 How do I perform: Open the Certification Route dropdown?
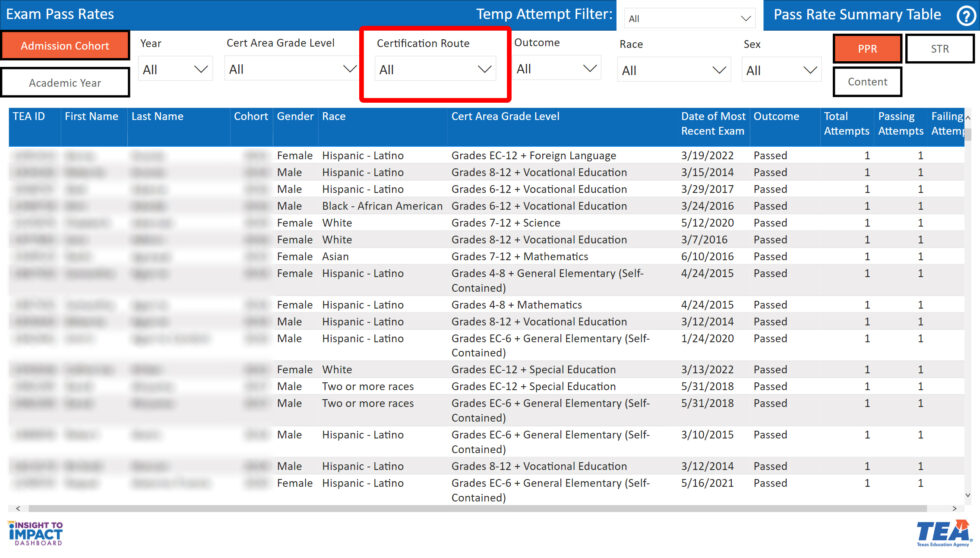[x=435, y=69]
